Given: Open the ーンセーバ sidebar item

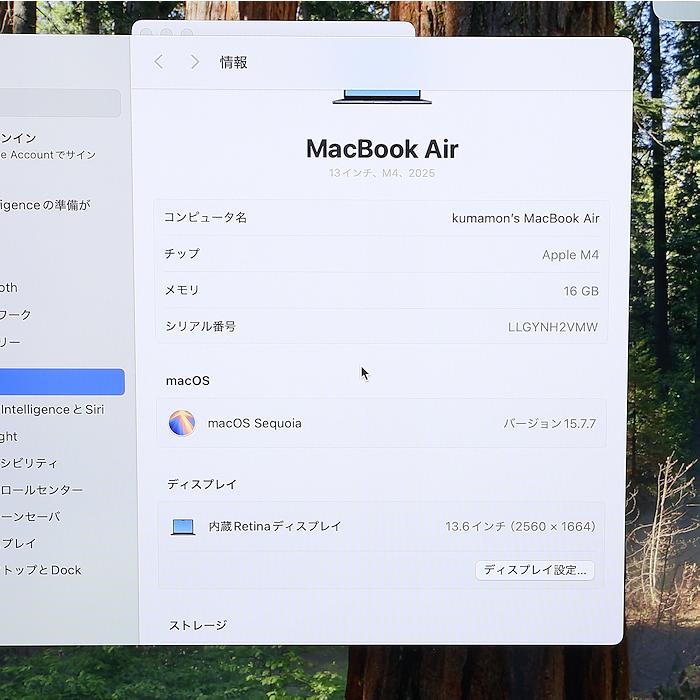Looking at the screenshot, I should click(x=30, y=517).
